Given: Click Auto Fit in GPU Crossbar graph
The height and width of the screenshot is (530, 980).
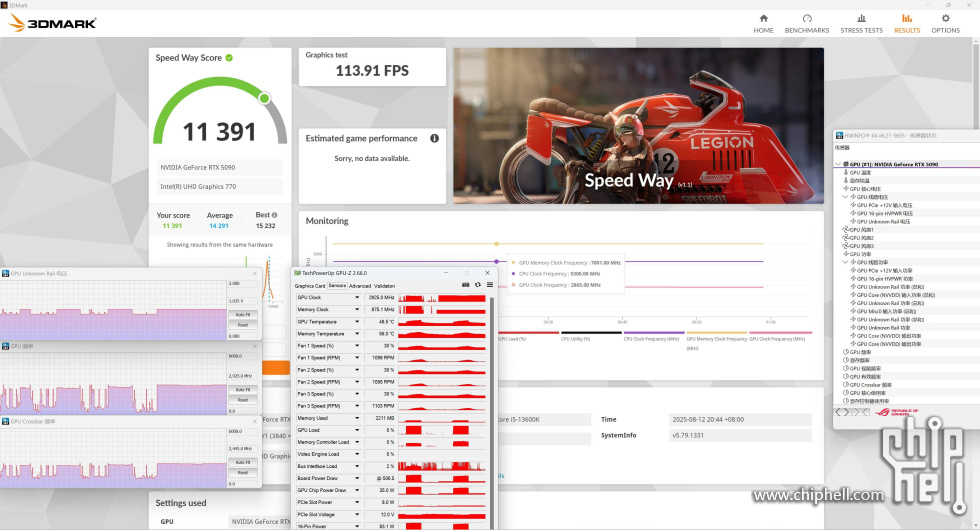Looking at the screenshot, I should (x=243, y=462).
